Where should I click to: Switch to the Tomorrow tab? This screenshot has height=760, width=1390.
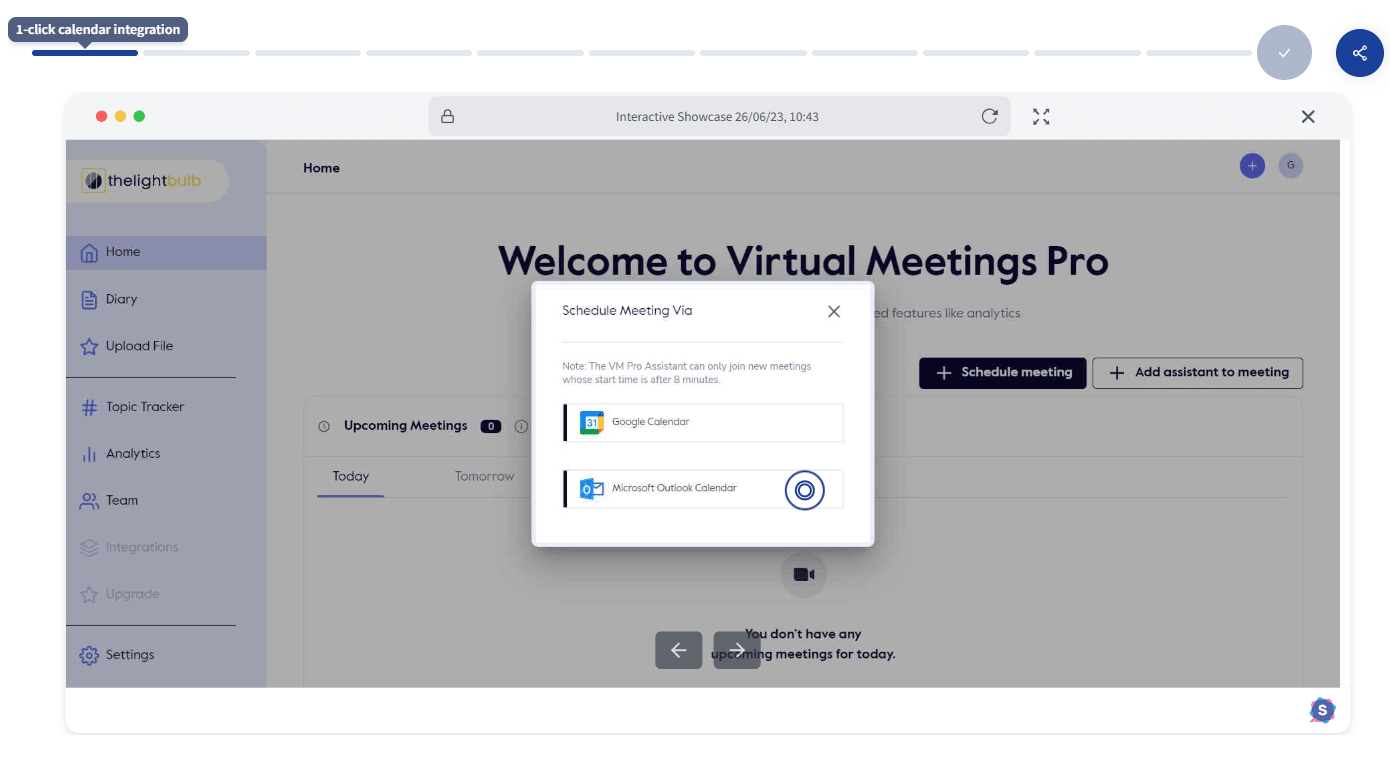click(484, 476)
